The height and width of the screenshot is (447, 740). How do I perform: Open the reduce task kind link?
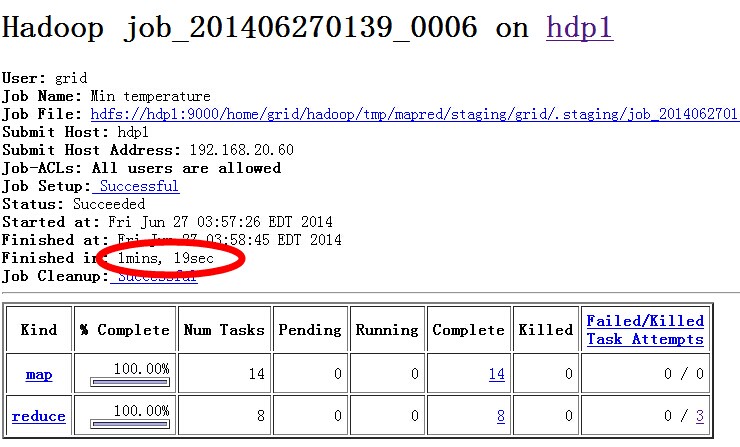(39, 416)
